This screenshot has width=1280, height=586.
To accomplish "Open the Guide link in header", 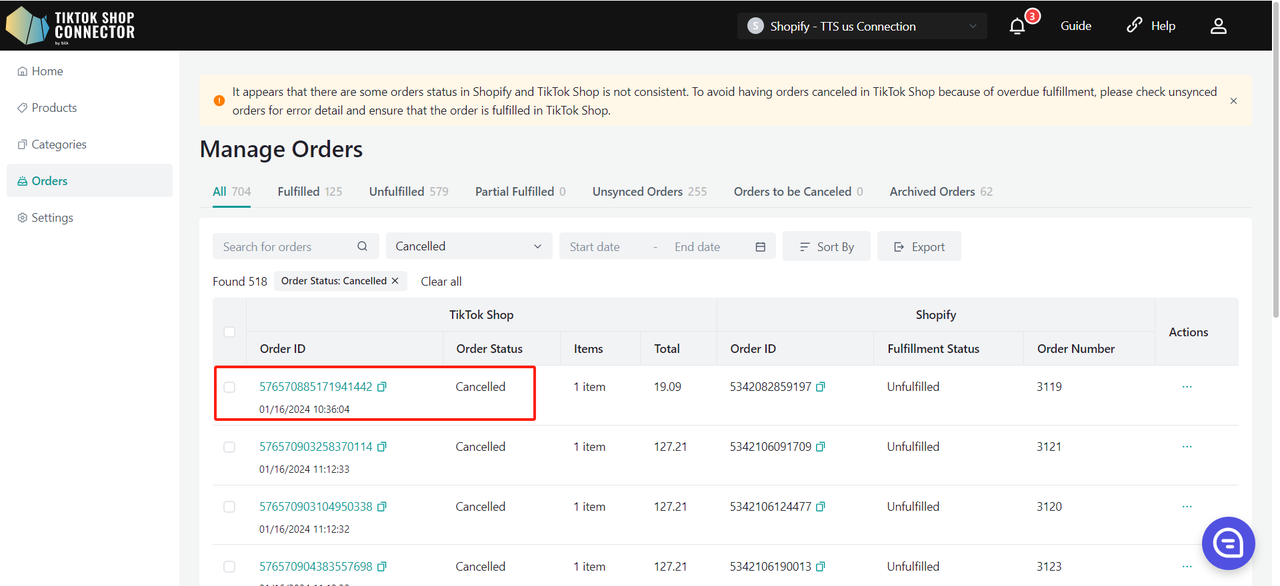I will click(1076, 26).
